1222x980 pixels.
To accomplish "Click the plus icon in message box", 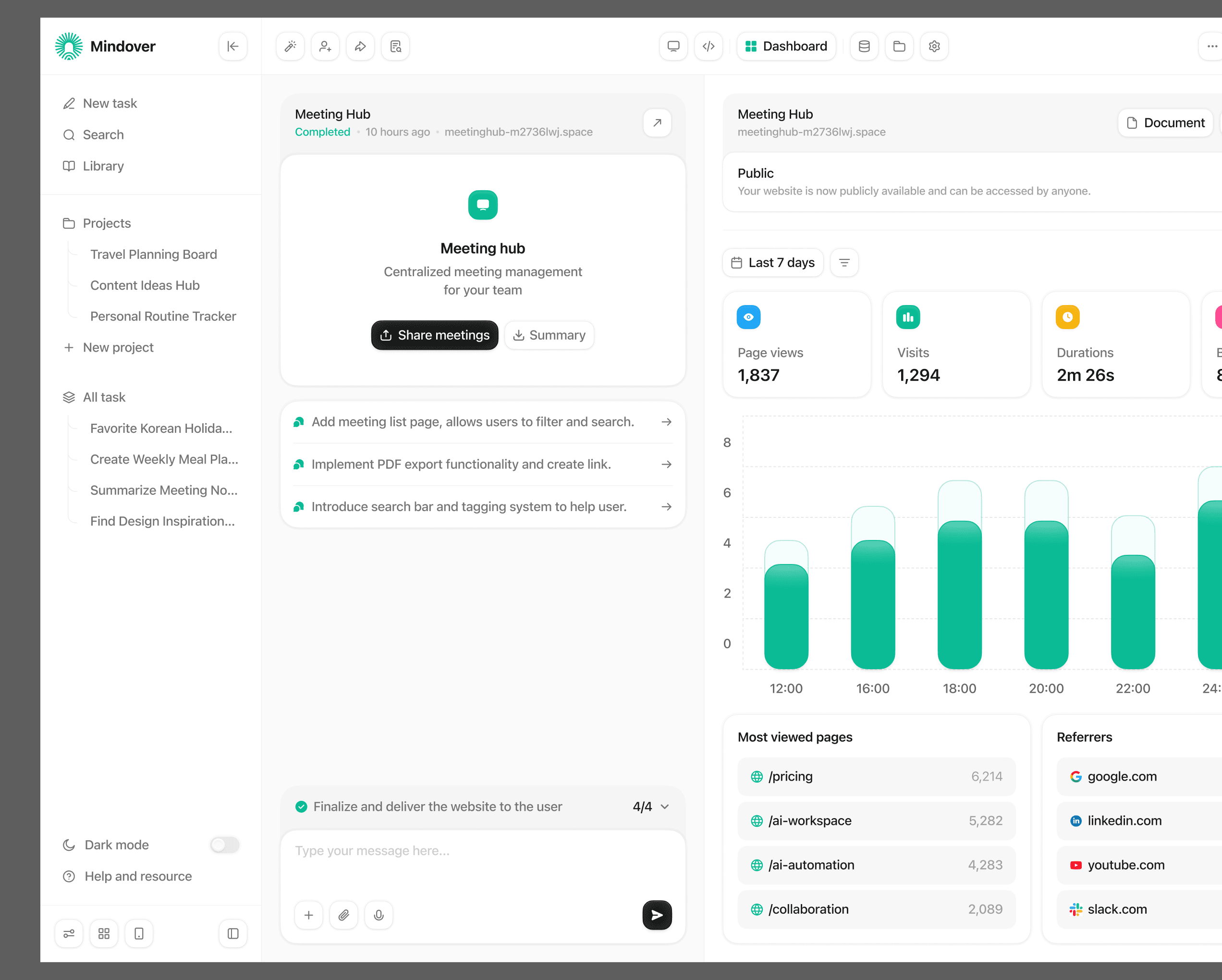I will point(309,915).
